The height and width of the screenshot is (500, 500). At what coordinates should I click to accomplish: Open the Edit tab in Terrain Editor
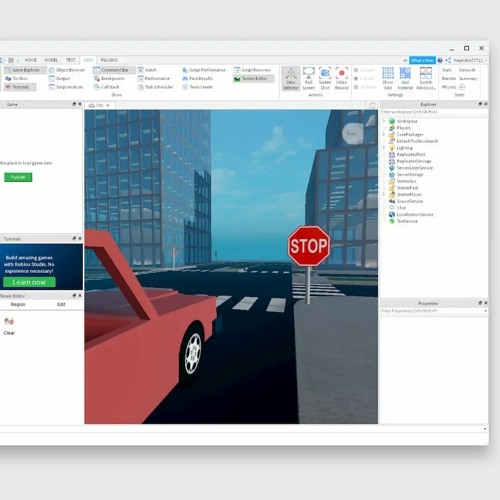point(61,304)
